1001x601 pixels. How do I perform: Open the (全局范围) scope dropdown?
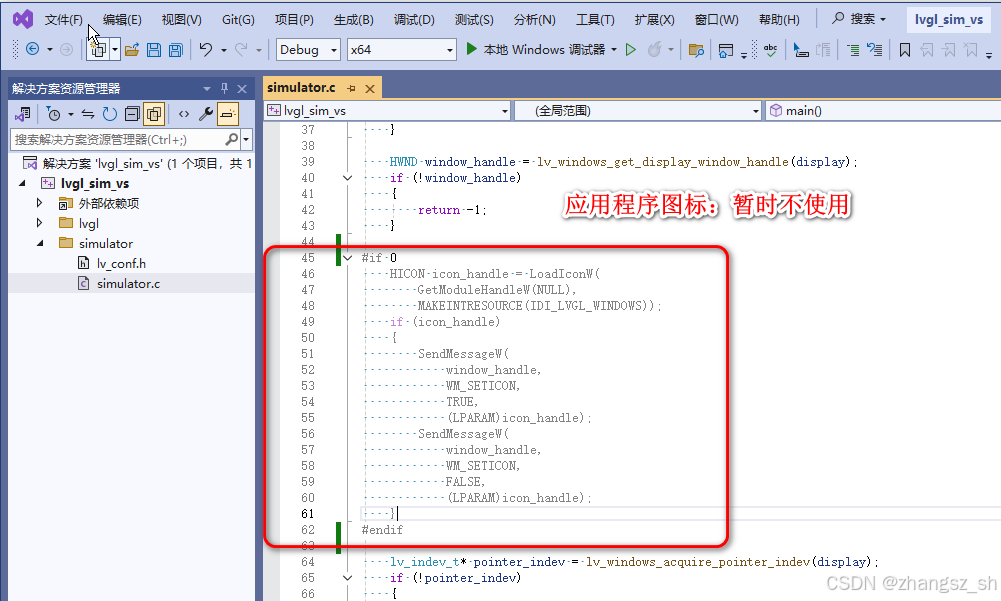point(638,110)
